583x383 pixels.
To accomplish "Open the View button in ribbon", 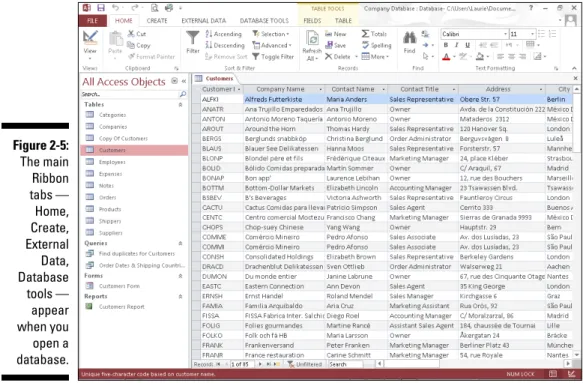I will 90,45.
